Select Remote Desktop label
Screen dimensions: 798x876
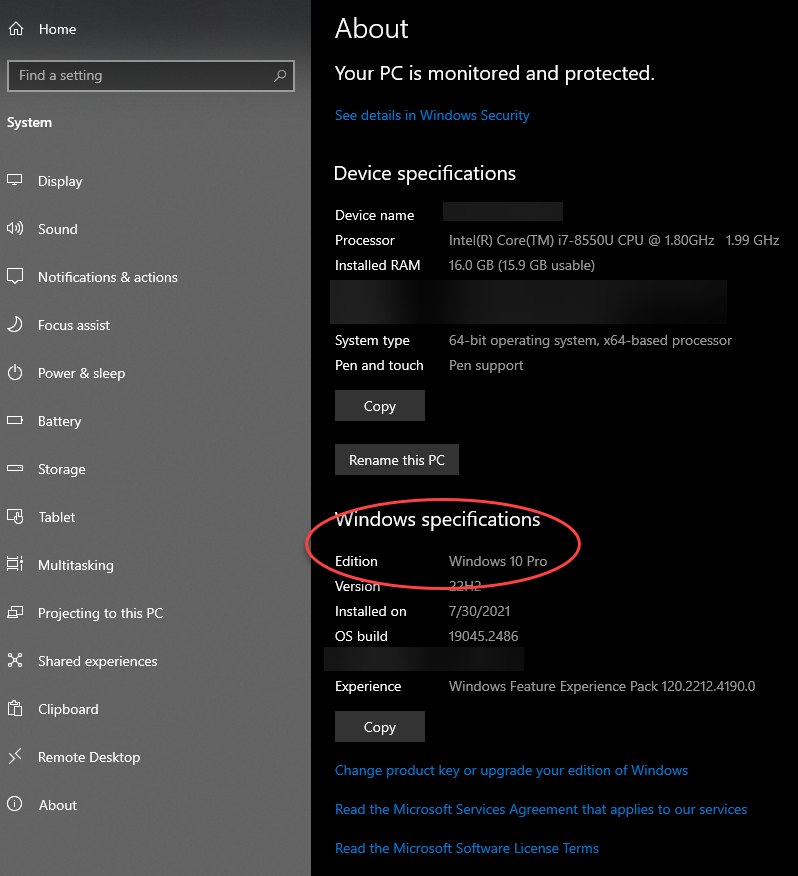89,758
